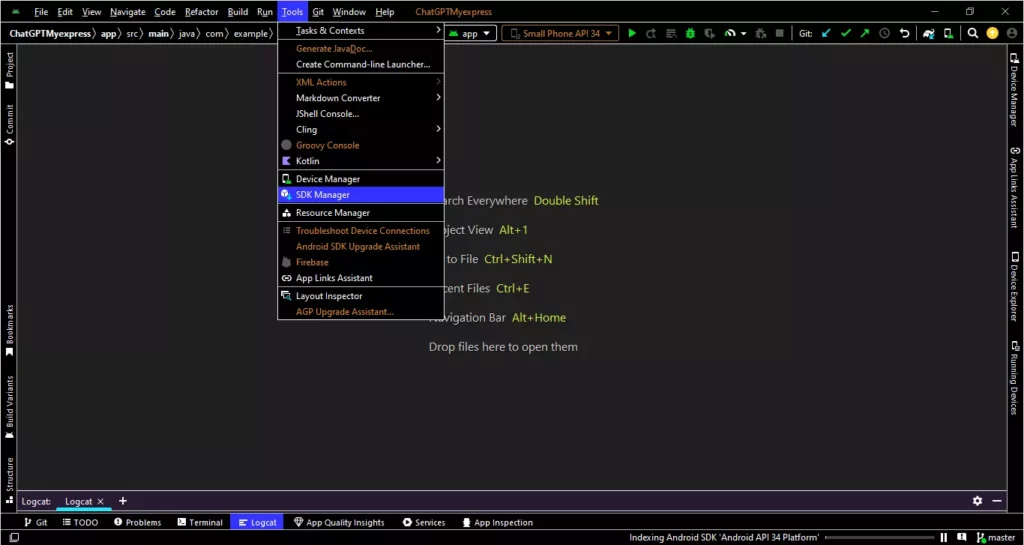Select JShell Console menu item
The height and width of the screenshot is (545, 1024).
point(360,114)
